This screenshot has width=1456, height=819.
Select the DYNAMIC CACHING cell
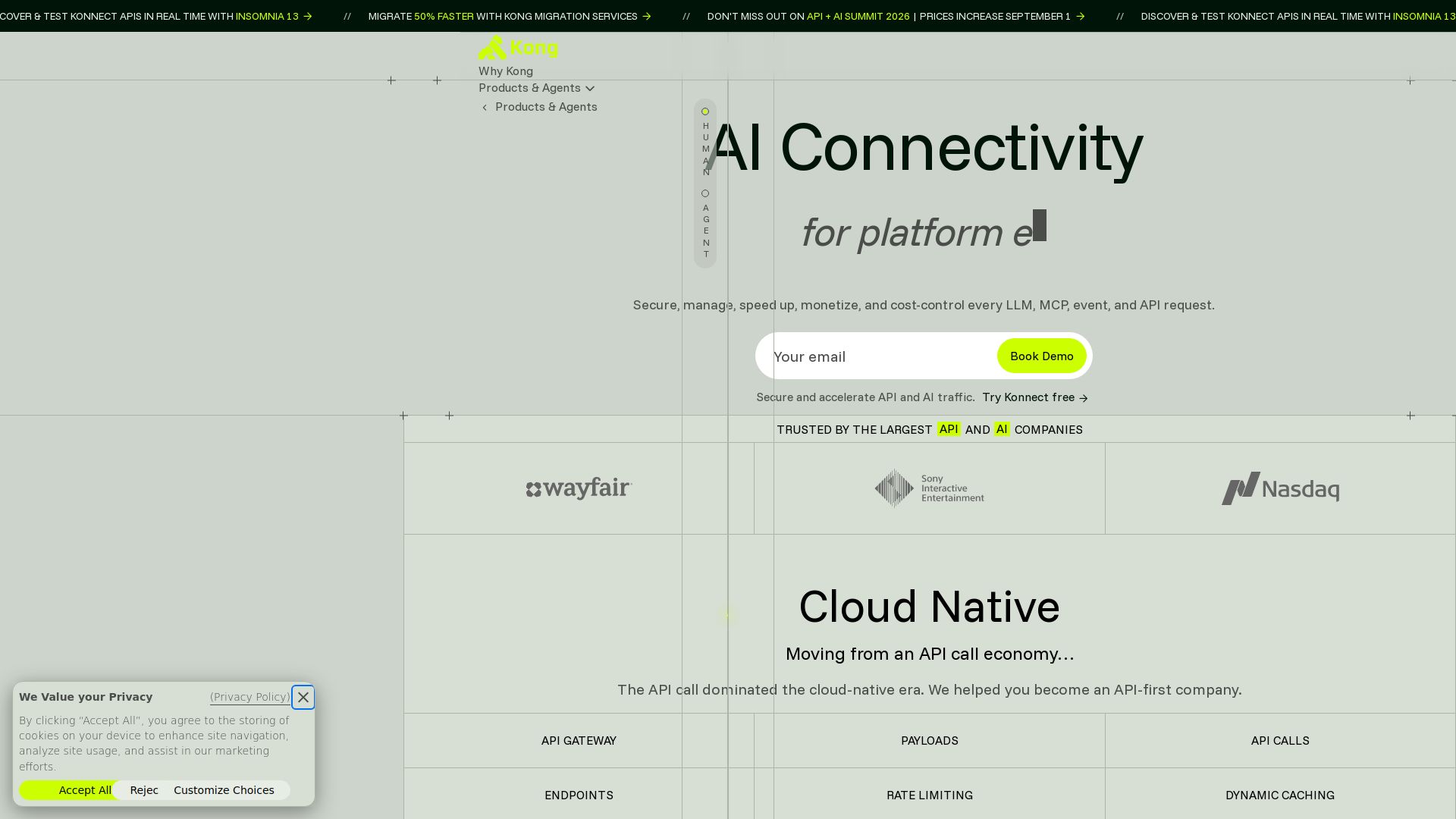pyautogui.click(x=1280, y=794)
